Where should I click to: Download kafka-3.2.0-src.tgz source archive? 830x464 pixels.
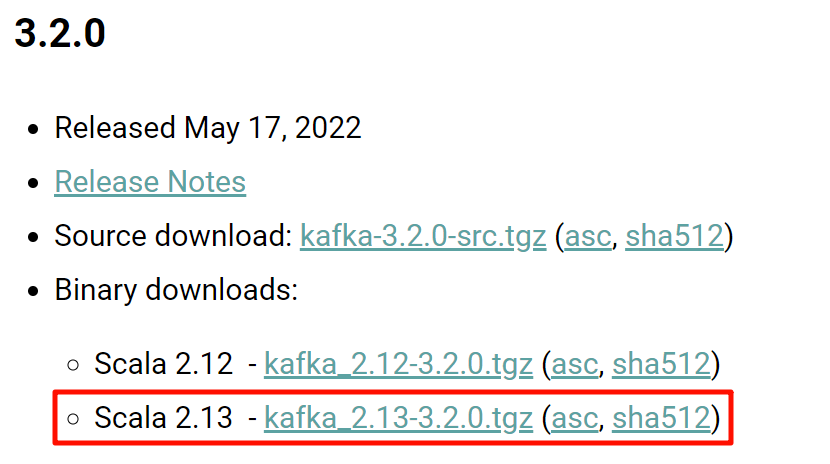[x=422, y=237]
